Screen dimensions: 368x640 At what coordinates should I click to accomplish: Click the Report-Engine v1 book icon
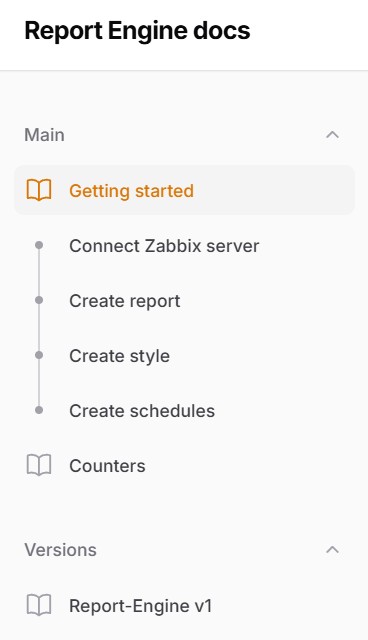[39, 605]
